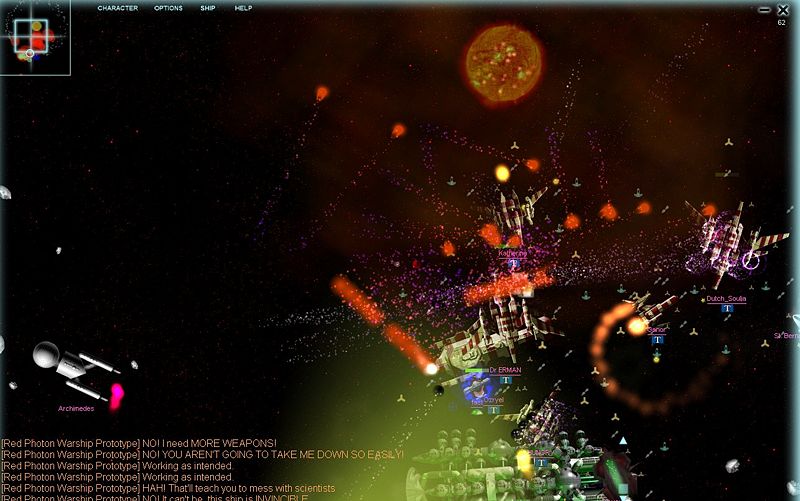This screenshot has height=501, width=800.
Task: Click the T badge under Dr ERMAN
Action: point(506,380)
